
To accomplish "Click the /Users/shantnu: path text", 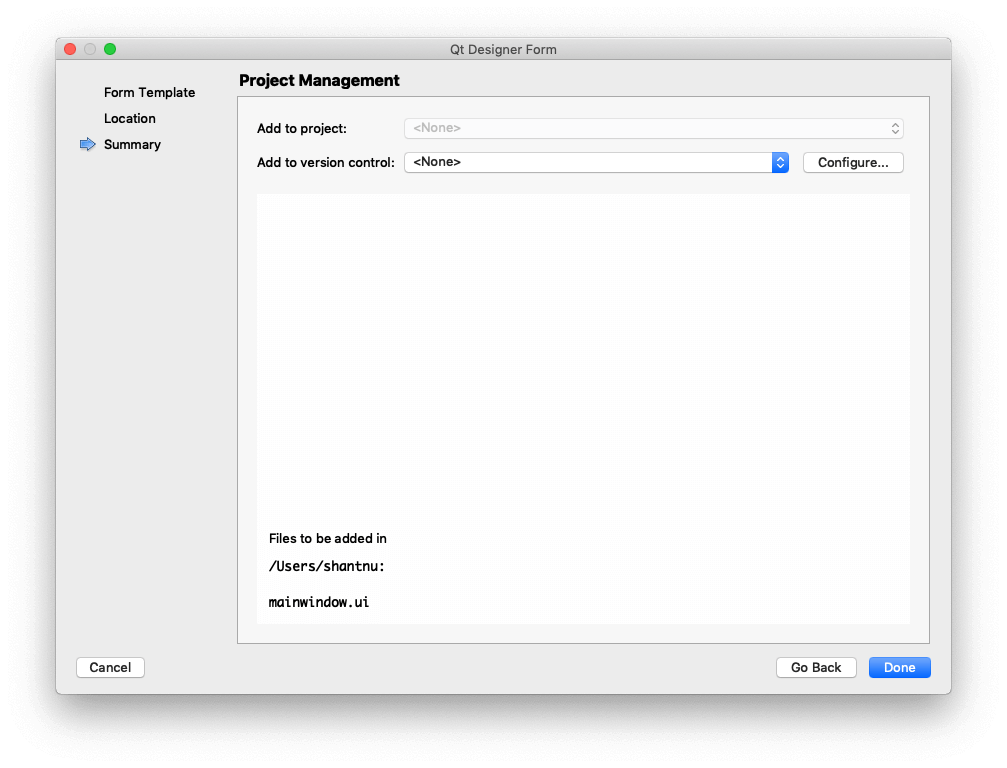I will point(326,566).
